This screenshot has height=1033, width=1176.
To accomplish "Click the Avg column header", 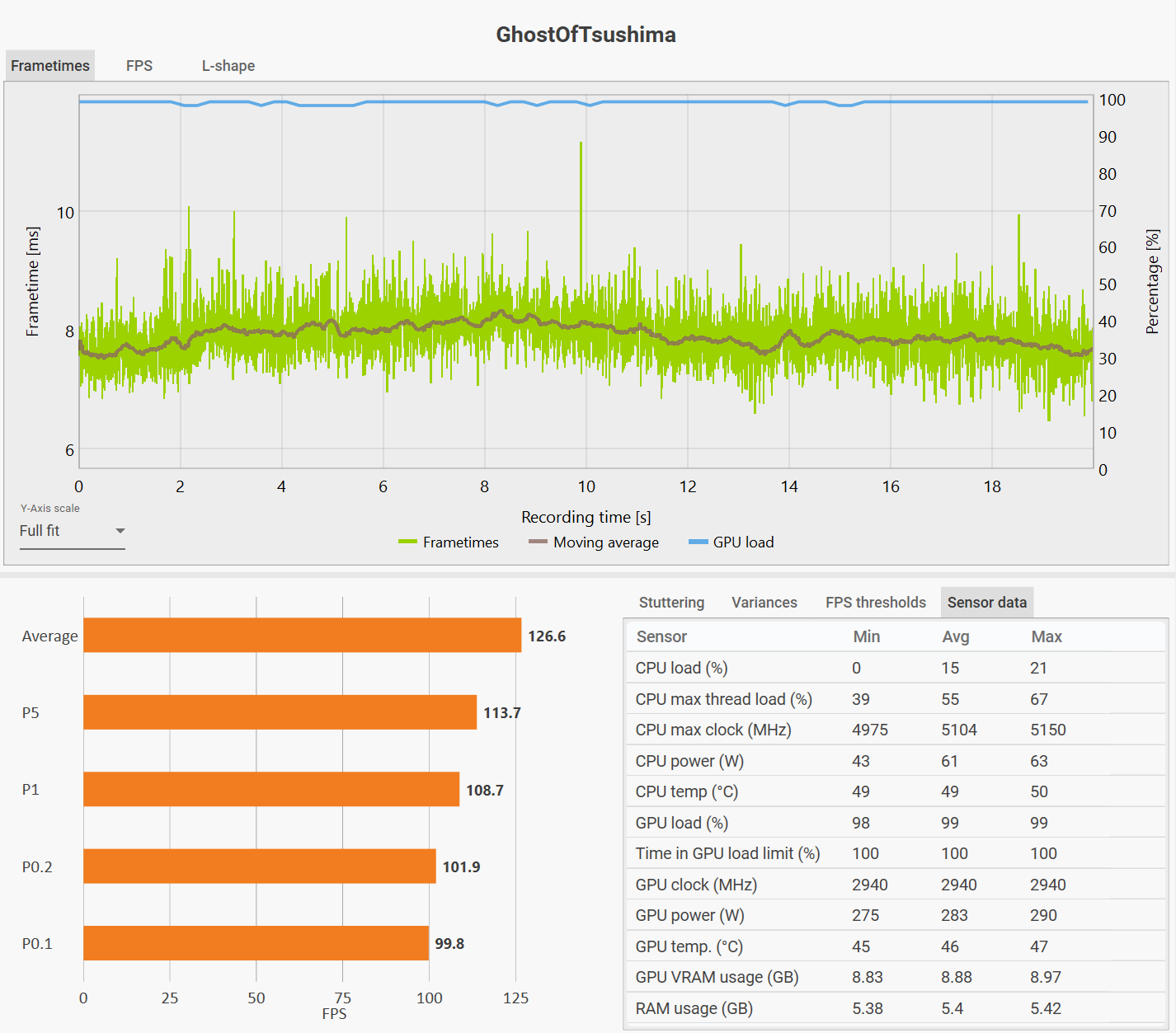I will (956, 636).
